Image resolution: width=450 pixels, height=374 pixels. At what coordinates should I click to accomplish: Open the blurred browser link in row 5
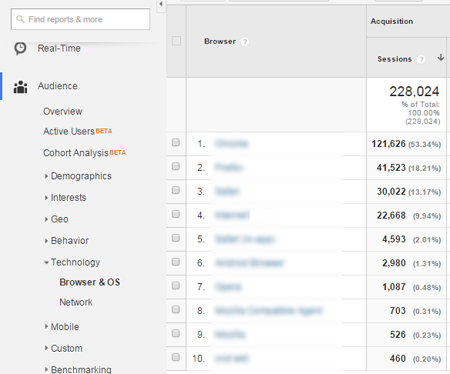pyautogui.click(x=245, y=239)
